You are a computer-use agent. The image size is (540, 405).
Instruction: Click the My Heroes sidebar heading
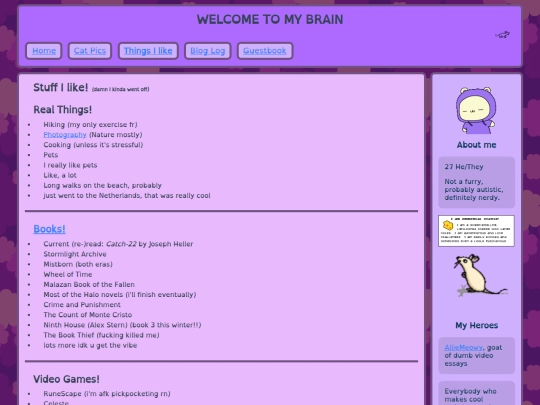point(476,325)
